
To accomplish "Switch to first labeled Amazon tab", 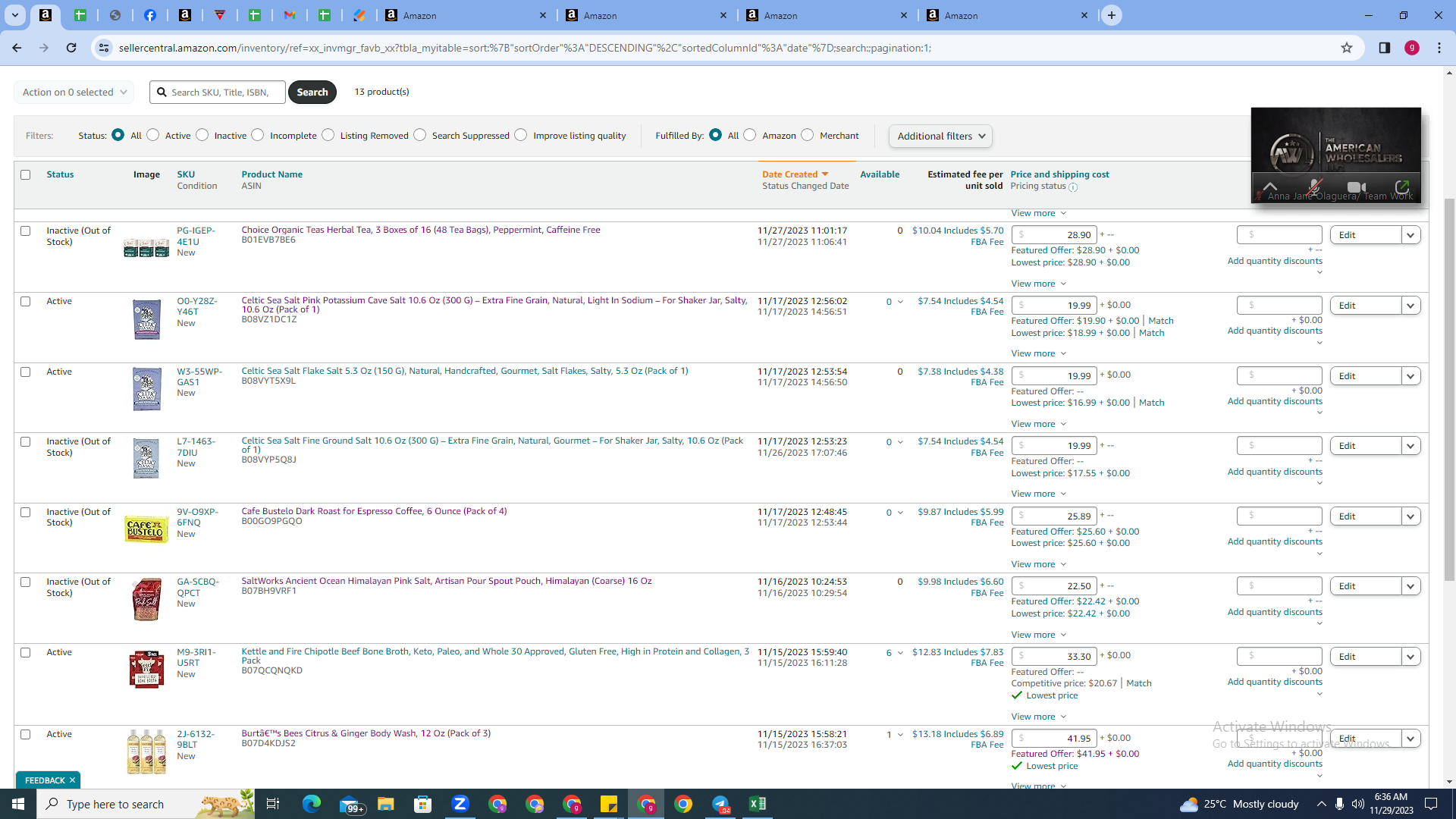I will click(465, 15).
